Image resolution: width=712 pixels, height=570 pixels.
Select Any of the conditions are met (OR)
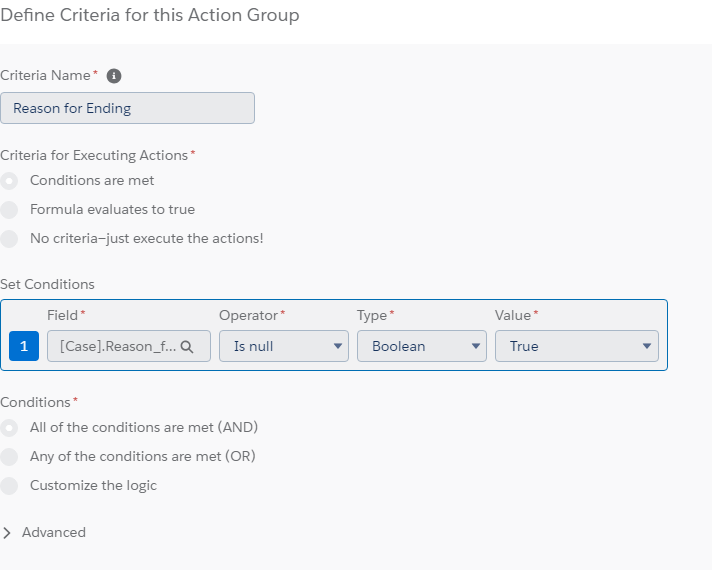point(10,456)
